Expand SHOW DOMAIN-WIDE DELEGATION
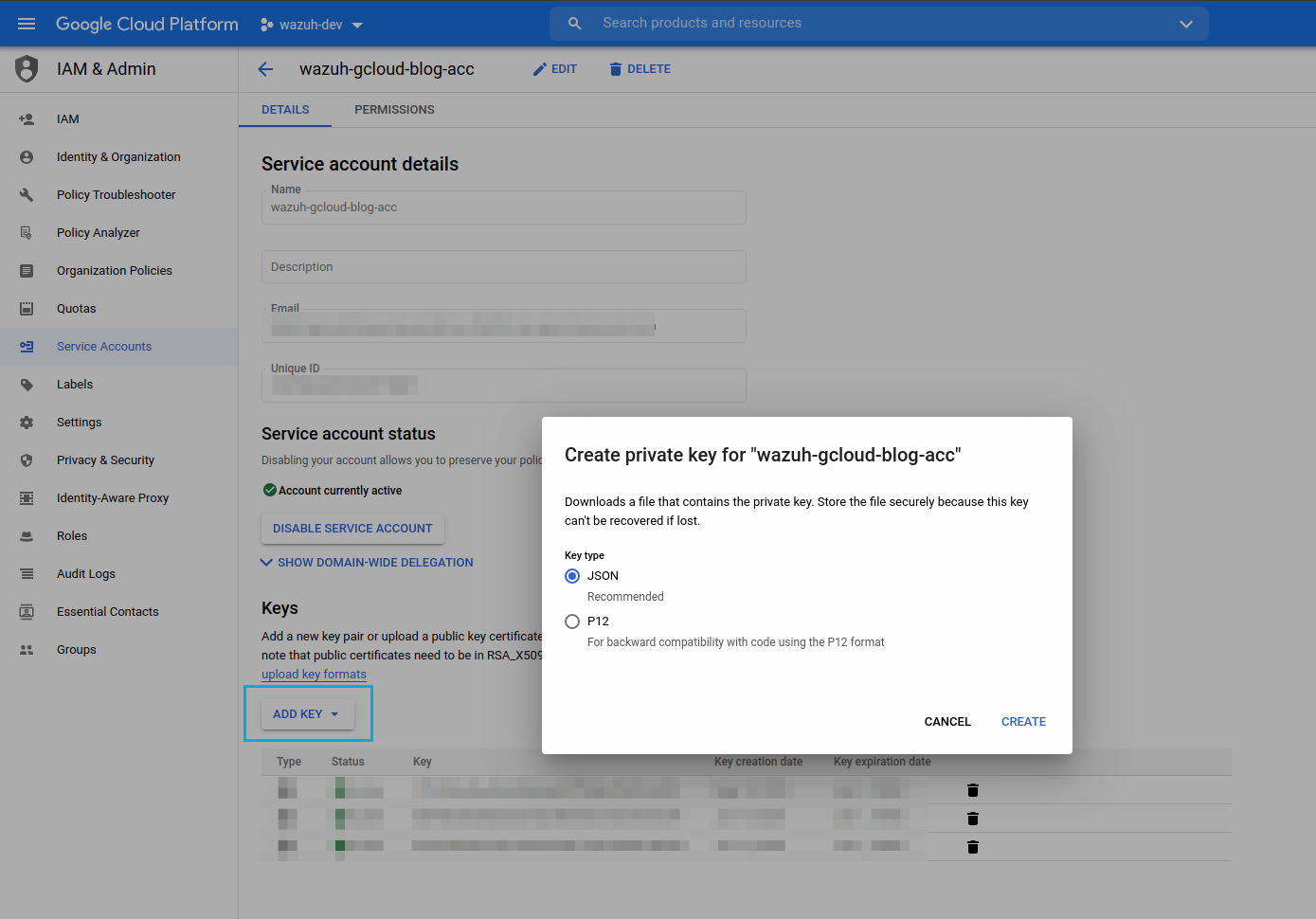1316x919 pixels. click(367, 563)
